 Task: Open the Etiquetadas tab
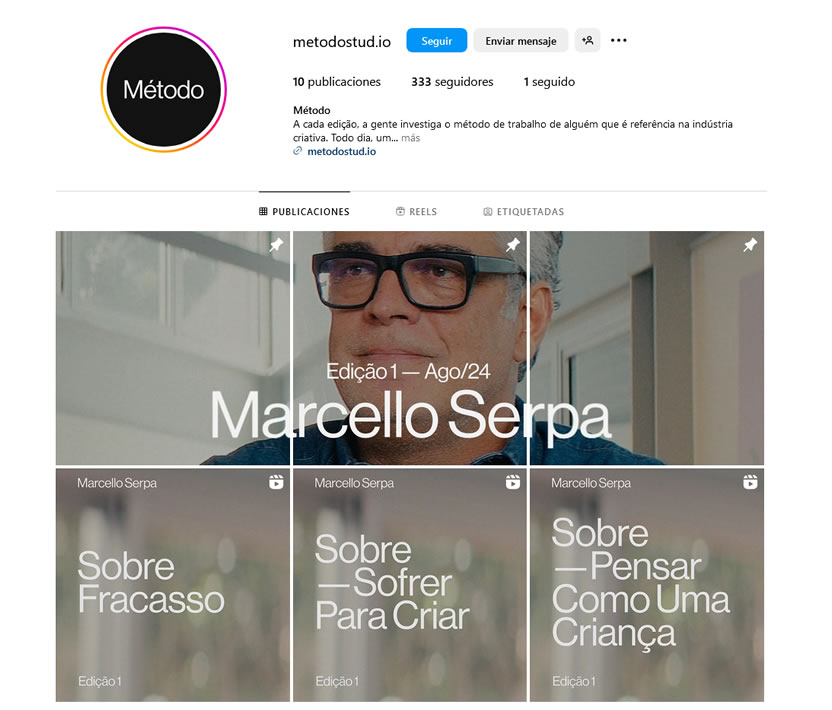(x=523, y=212)
